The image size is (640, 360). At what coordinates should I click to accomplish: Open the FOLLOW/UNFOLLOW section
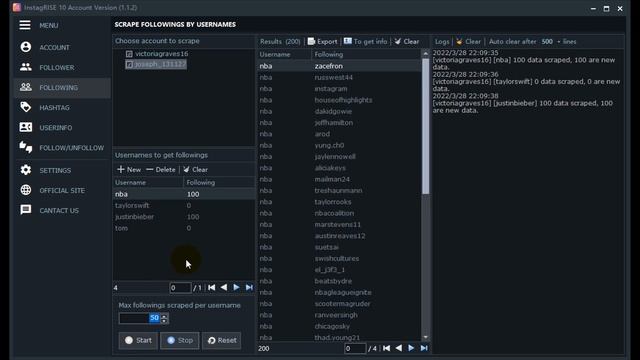point(62,147)
